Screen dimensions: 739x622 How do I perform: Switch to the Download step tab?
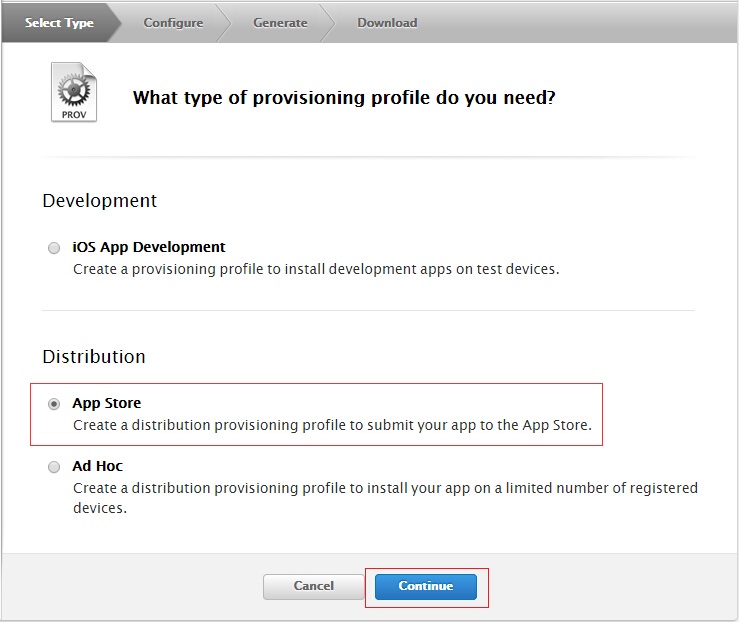387,23
